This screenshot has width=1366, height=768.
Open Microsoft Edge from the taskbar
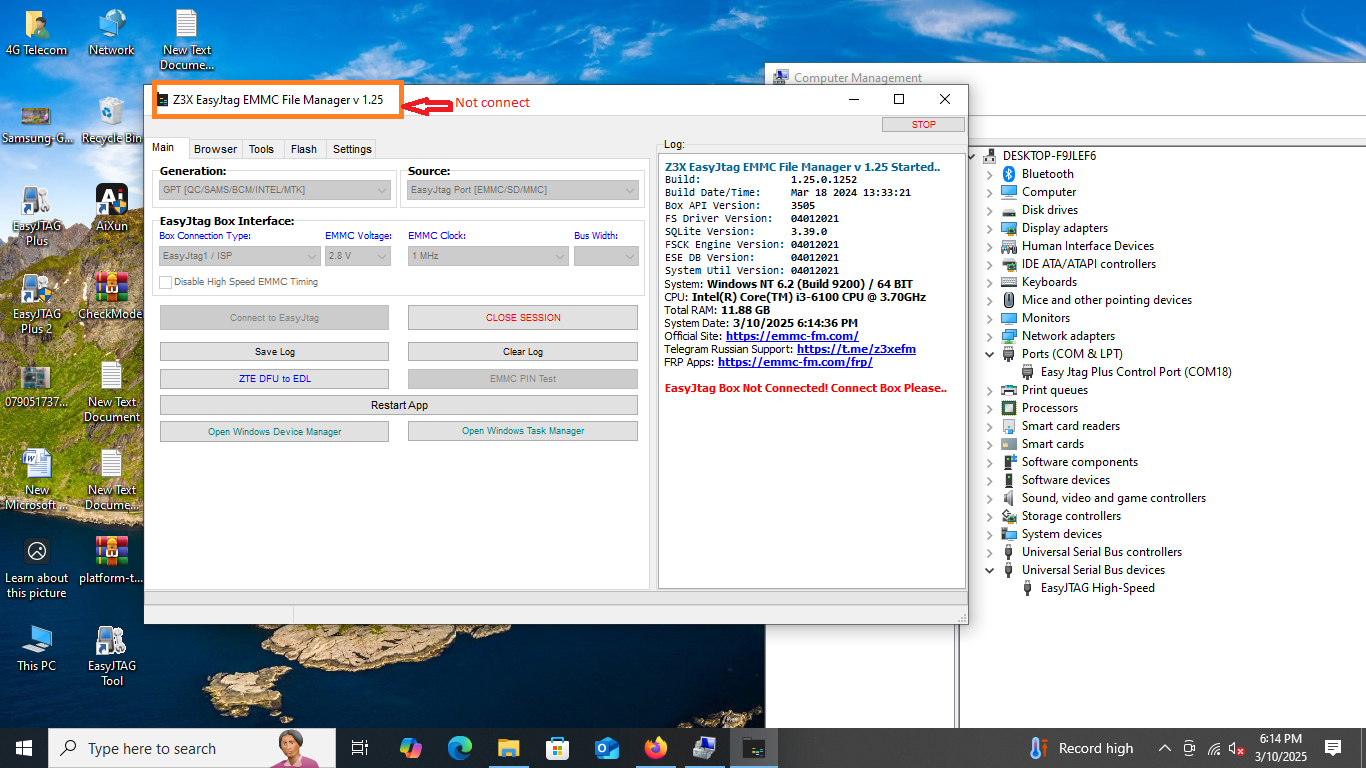460,748
